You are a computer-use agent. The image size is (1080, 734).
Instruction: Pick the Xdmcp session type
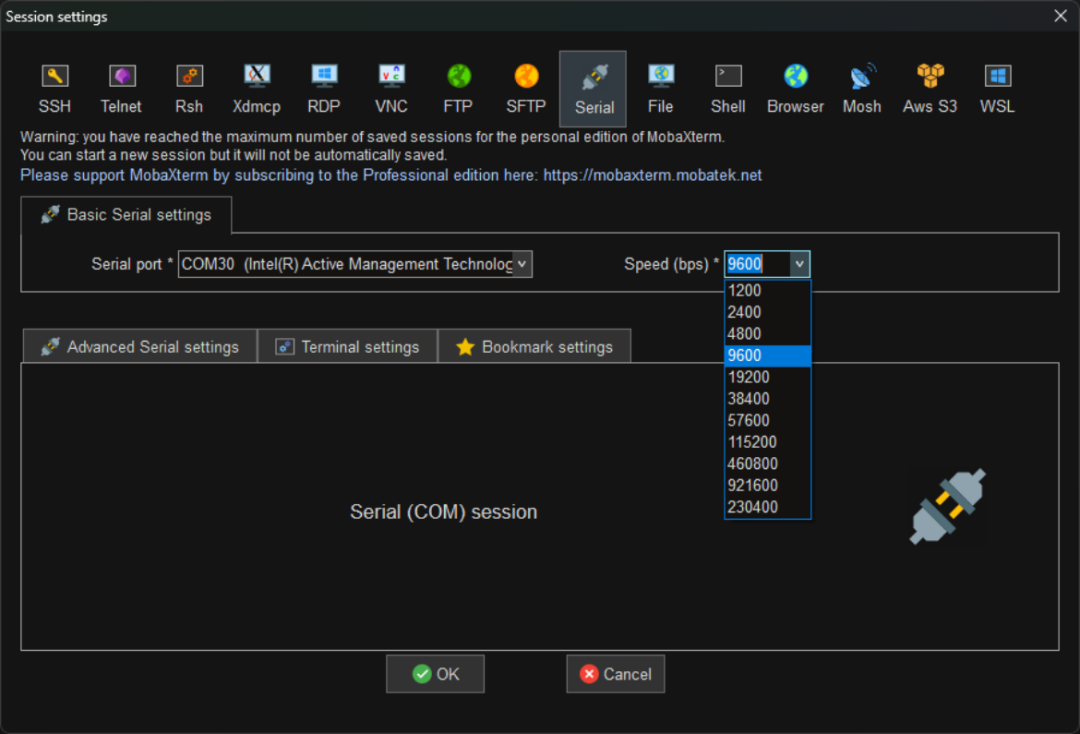pyautogui.click(x=256, y=88)
